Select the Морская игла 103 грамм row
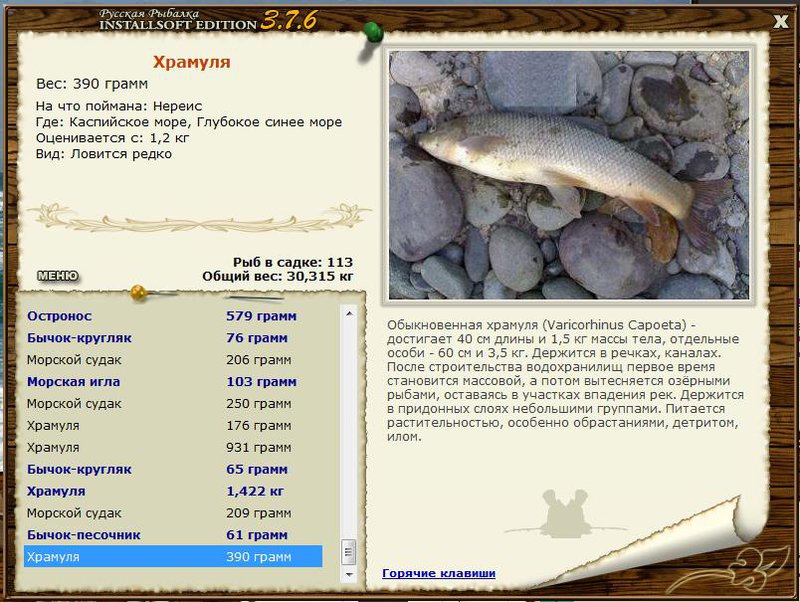This screenshot has height=602, width=800. 173,382
